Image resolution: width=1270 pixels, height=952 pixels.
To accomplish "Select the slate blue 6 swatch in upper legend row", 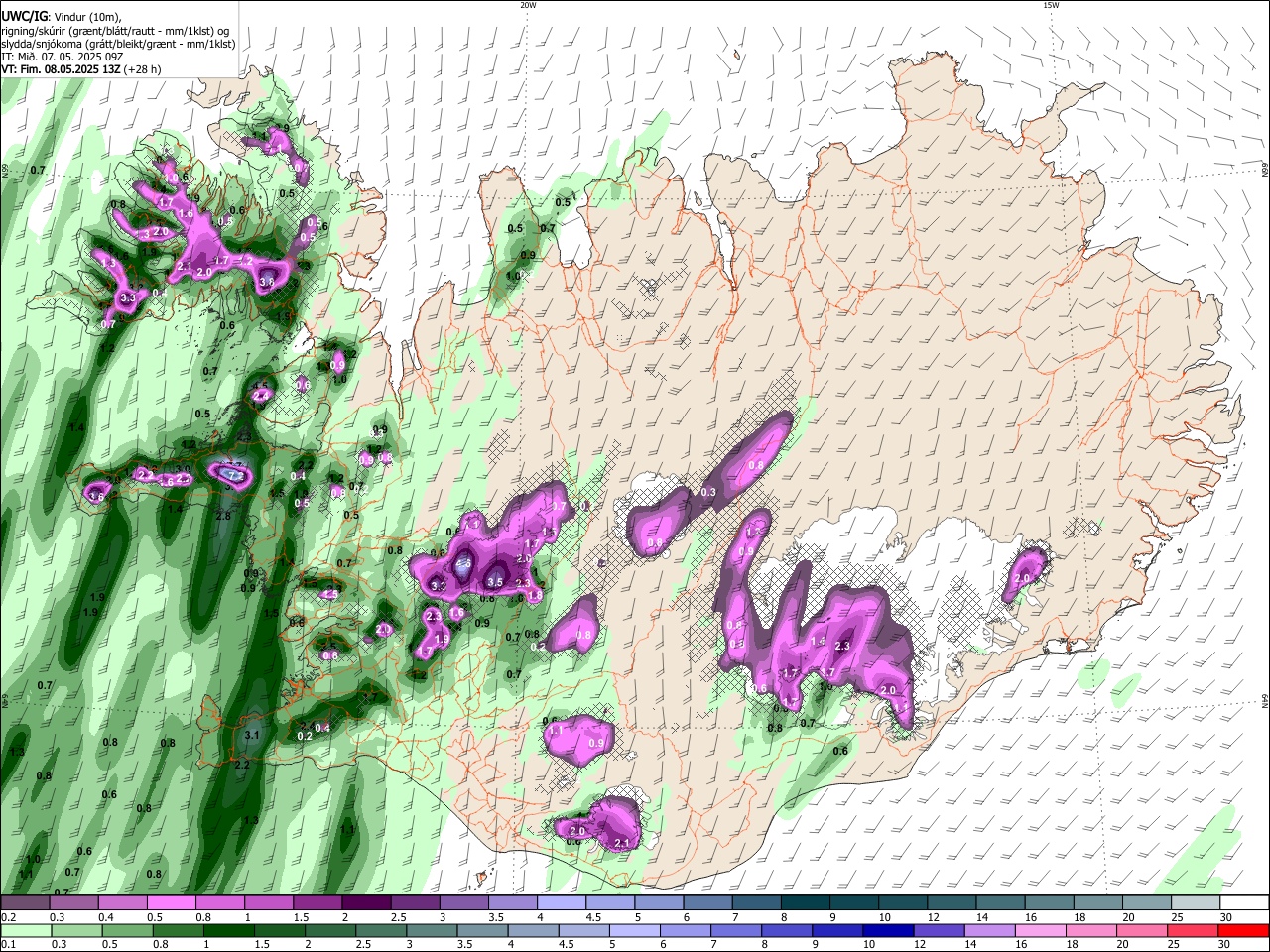I will click(x=706, y=903).
